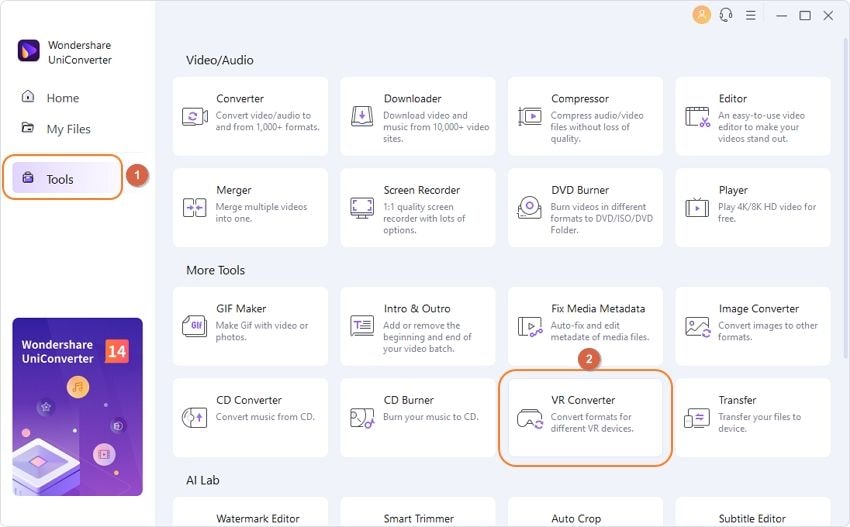Click the DVD Burner disc icon

[529, 208]
